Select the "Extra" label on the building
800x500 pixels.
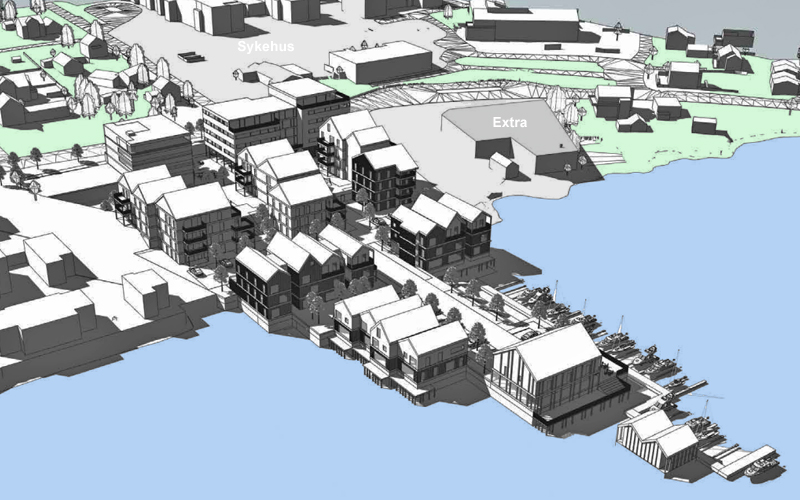pyautogui.click(x=510, y=122)
